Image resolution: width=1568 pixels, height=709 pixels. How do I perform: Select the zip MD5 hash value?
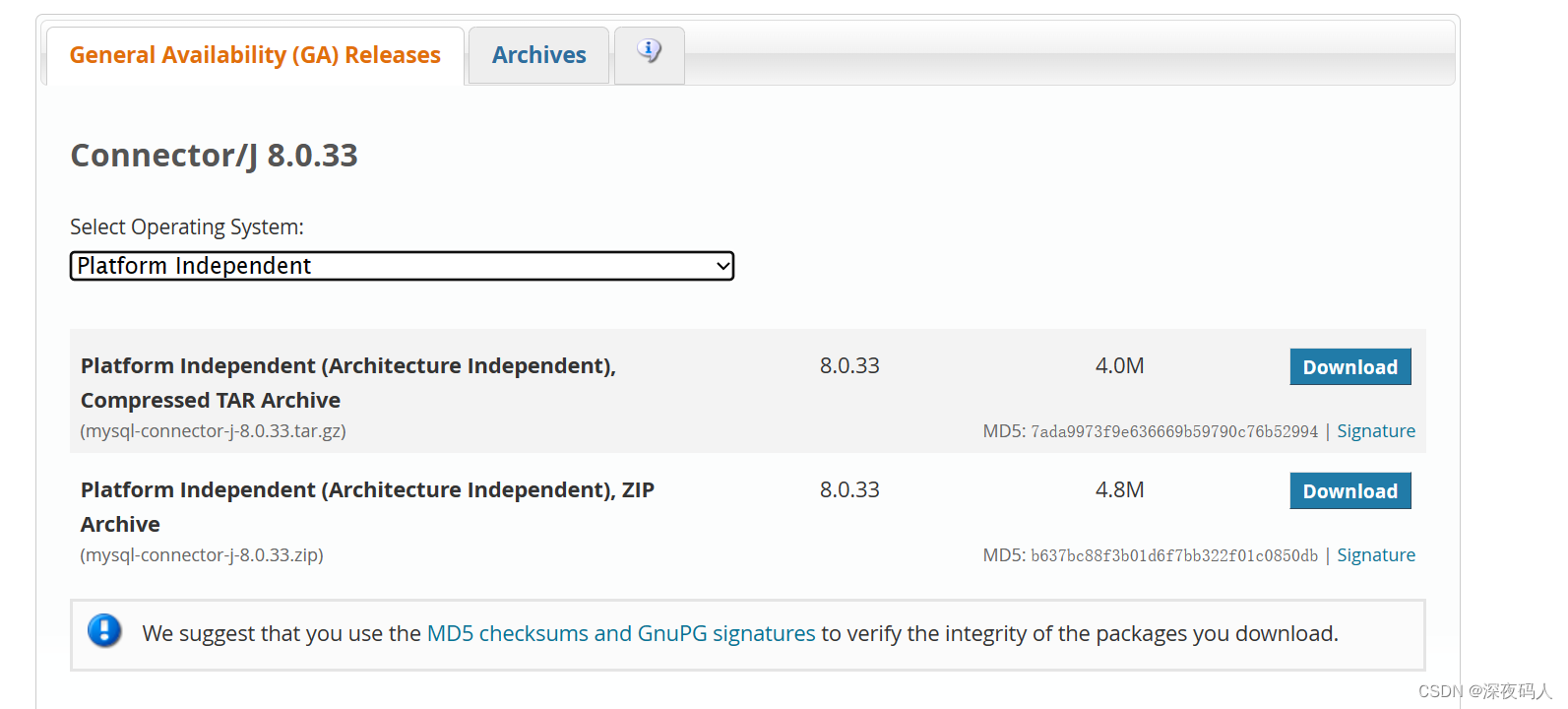1173,555
